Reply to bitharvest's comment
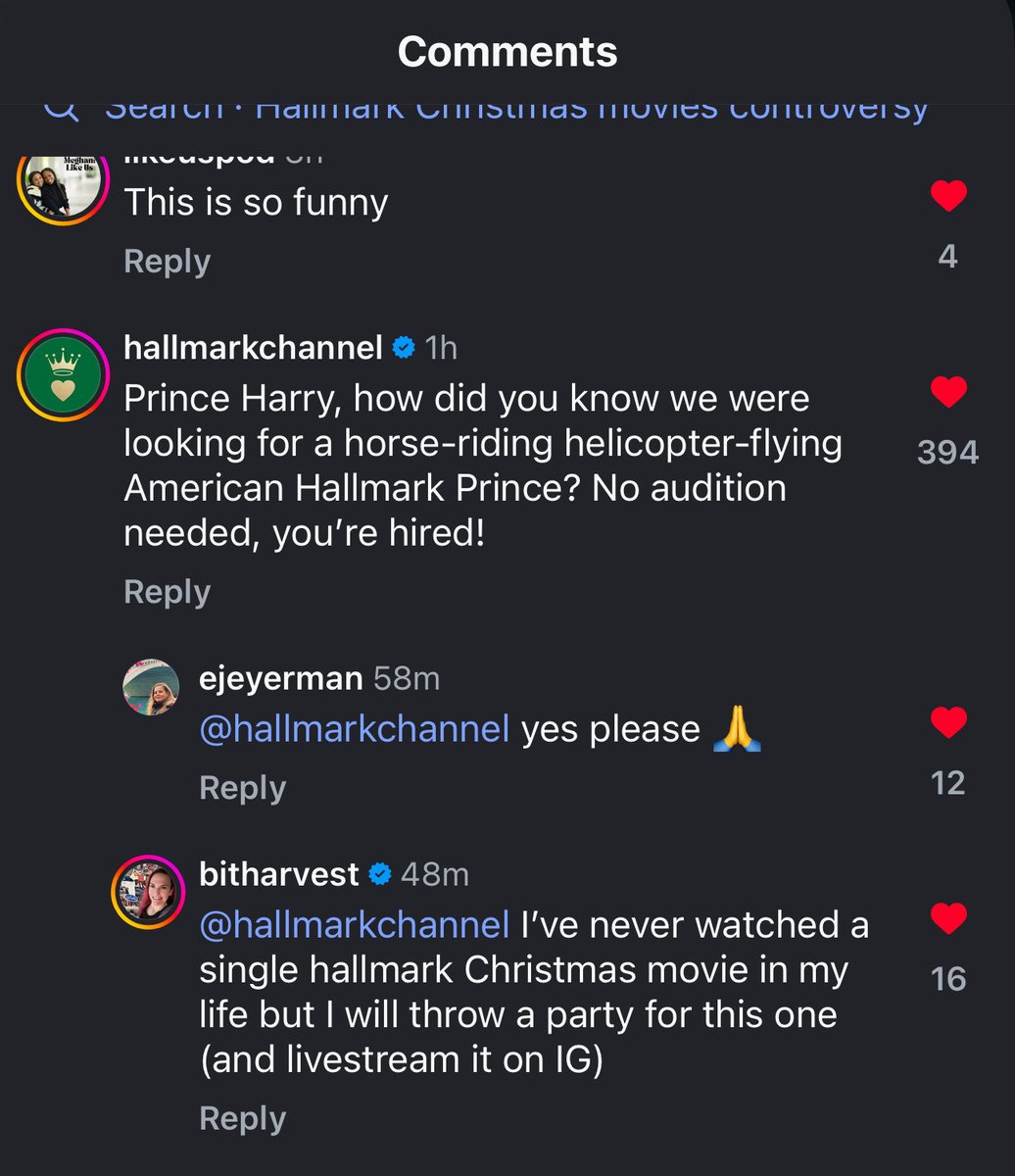The height and width of the screenshot is (1176, 1015). 242,1118
